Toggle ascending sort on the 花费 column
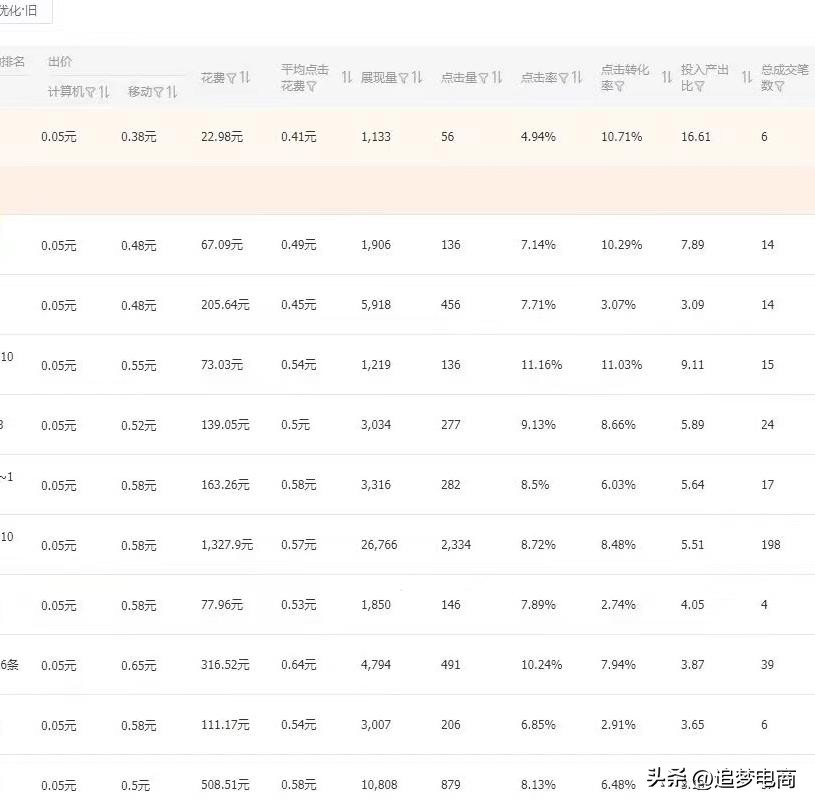The height and width of the screenshot is (807, 815). coord(245,77)
